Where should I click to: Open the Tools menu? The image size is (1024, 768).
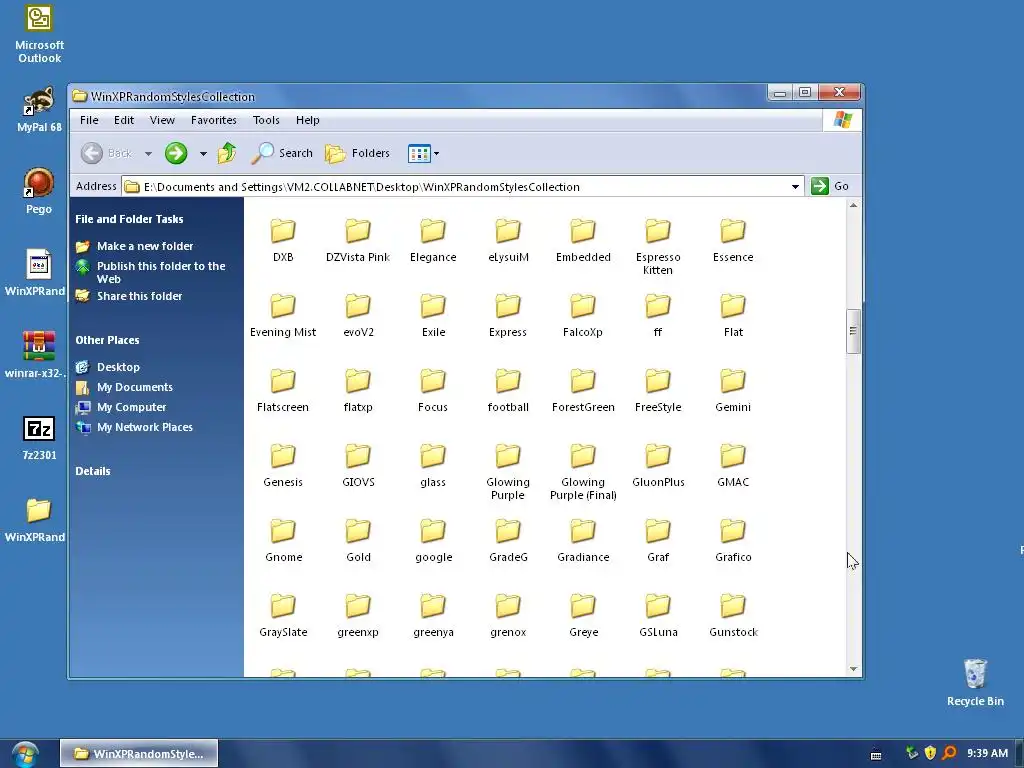[x=266, y=120]
